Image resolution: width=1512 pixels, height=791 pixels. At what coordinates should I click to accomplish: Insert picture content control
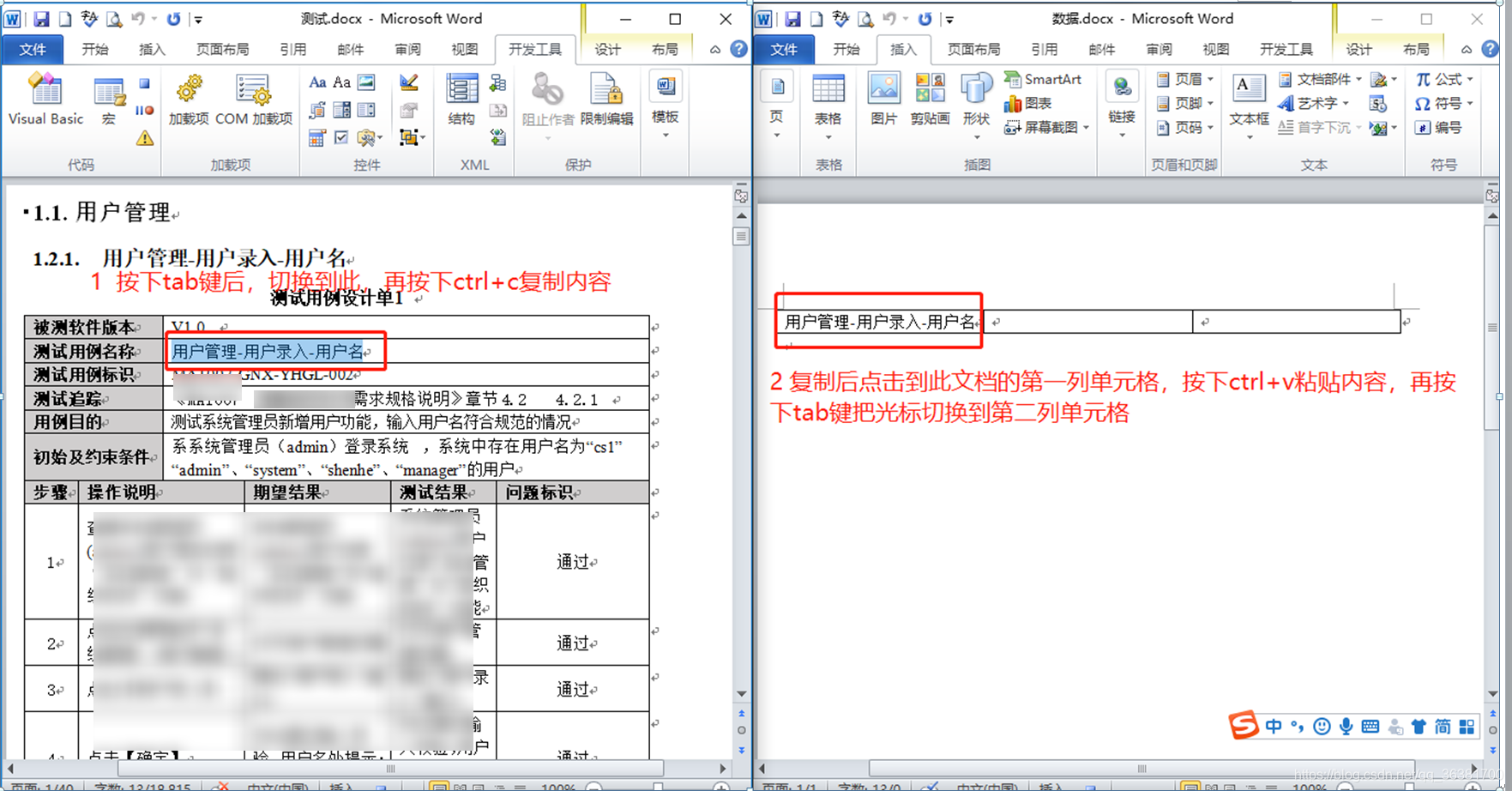[x=366, y=83]
